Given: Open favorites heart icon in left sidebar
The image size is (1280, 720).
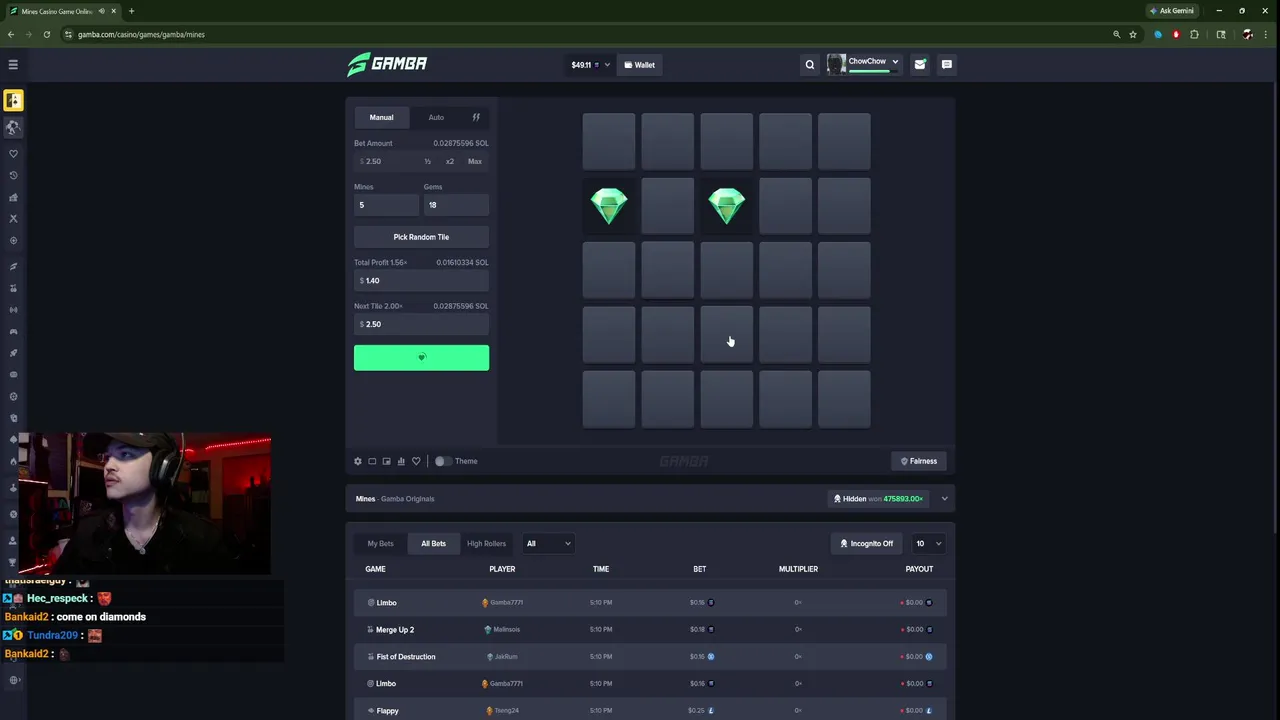Looking at the screenshot, I should coord(13,154).
